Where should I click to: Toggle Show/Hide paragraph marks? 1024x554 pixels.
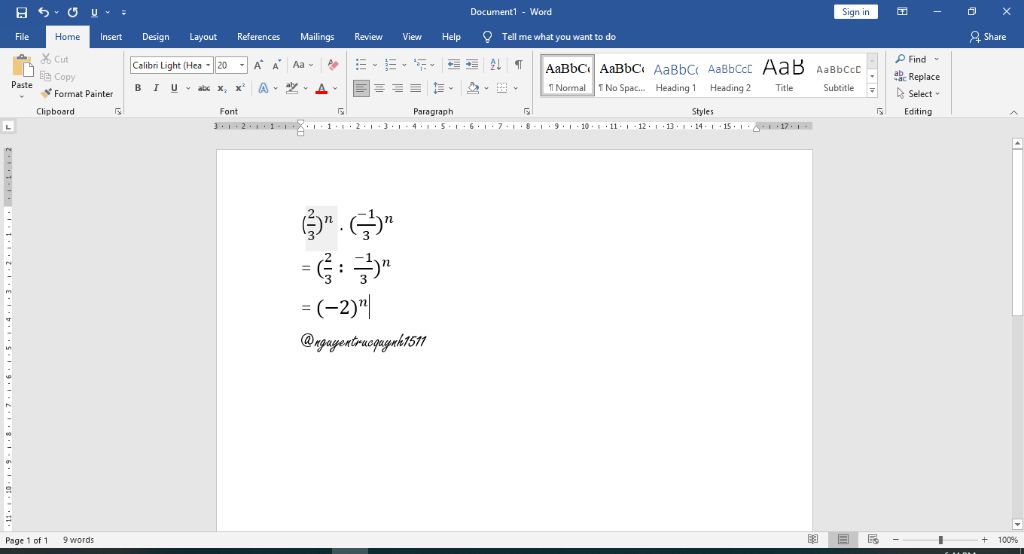[x=519, y=65]
